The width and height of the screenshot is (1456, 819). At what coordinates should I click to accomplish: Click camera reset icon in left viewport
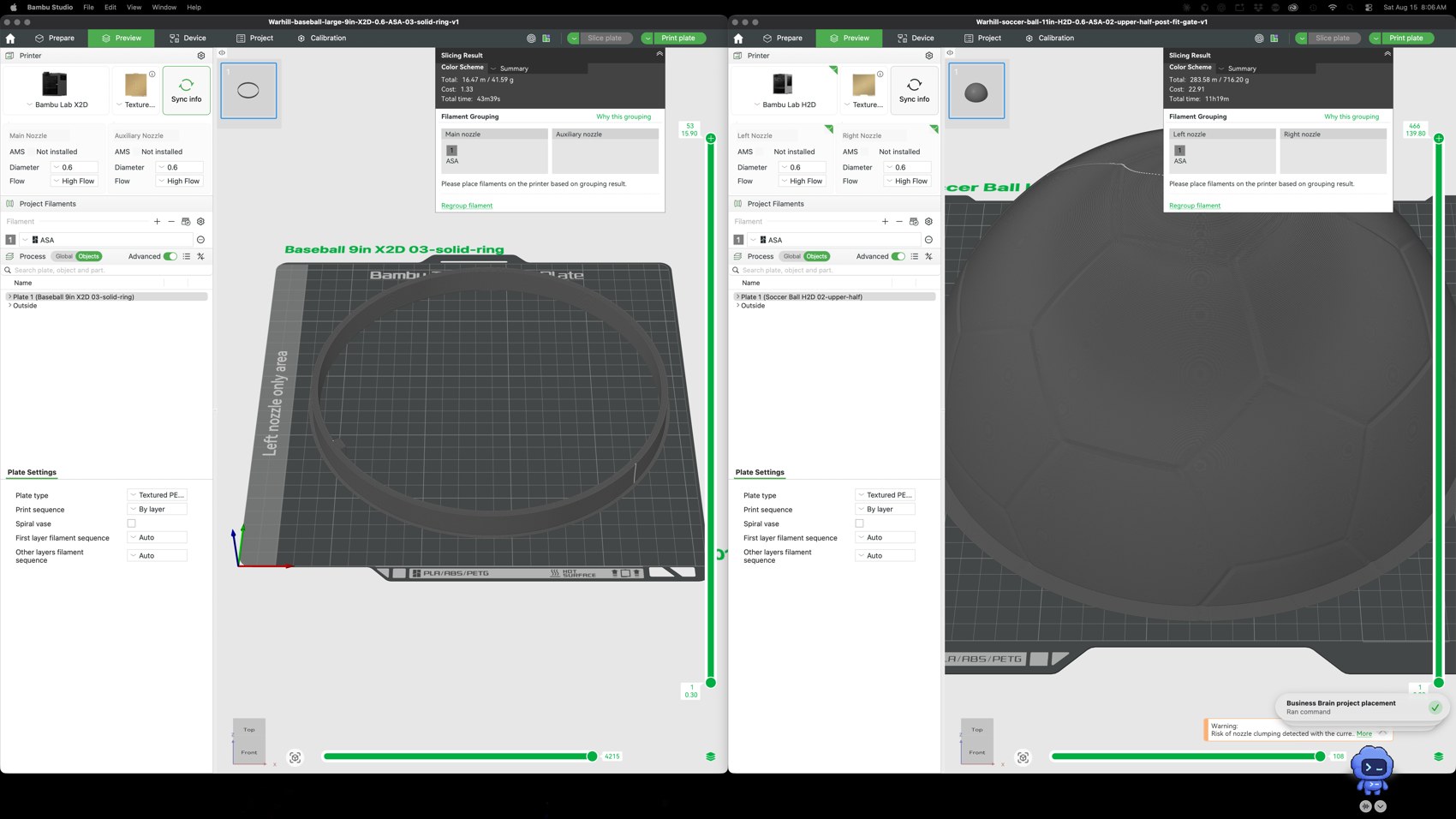[295, 757]
